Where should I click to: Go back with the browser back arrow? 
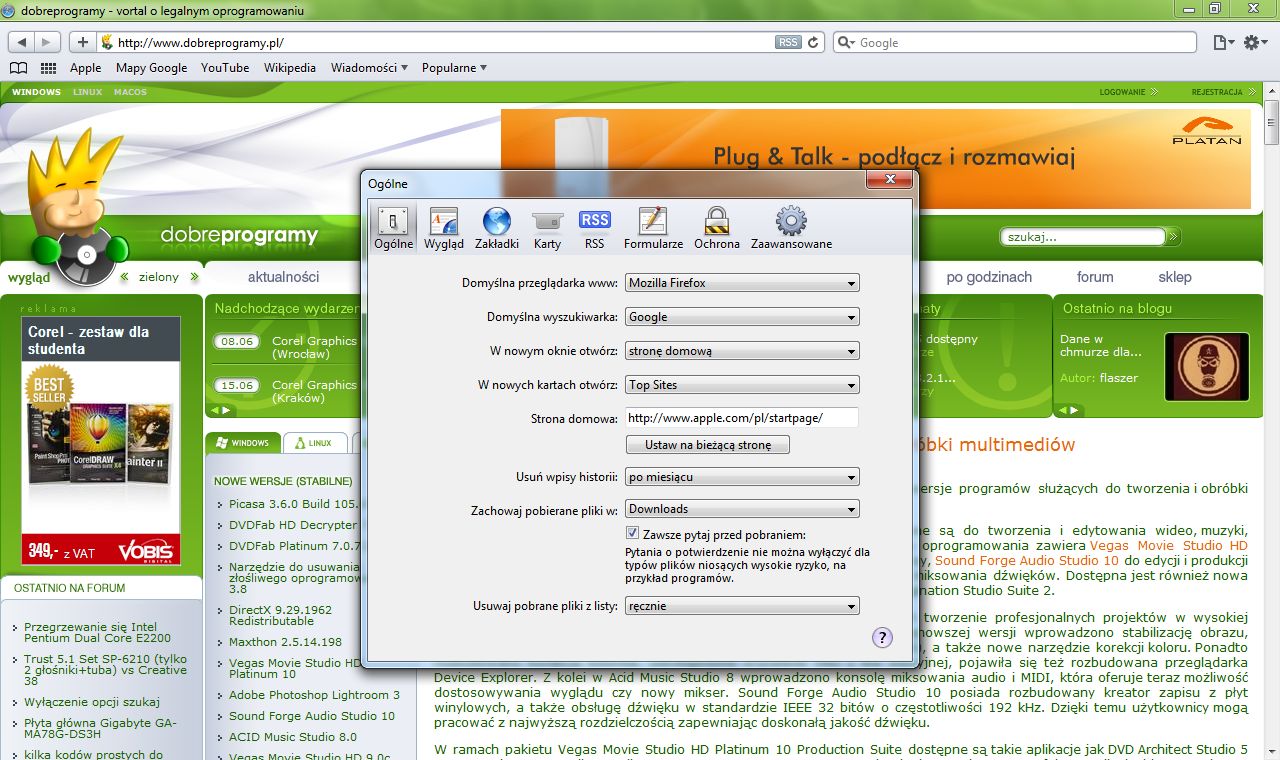21,42
